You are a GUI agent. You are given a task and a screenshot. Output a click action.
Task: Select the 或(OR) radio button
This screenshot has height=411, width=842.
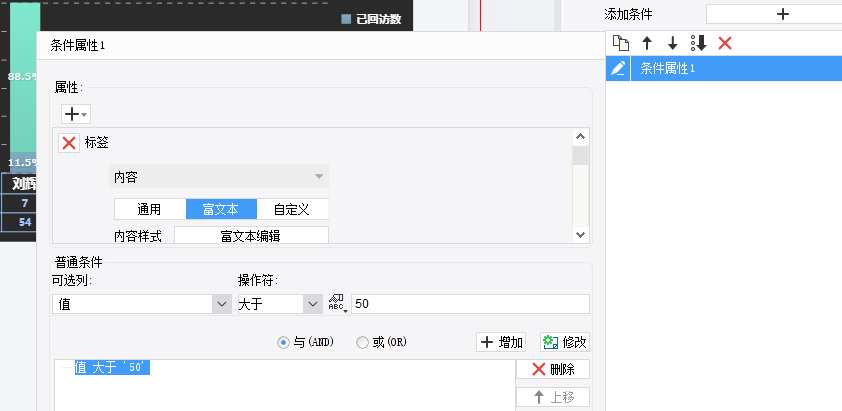[x=362, y=342]
